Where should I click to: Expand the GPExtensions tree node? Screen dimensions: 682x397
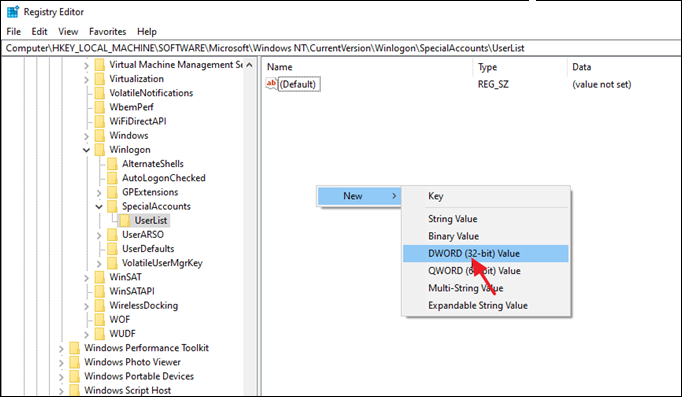[99, 193]
